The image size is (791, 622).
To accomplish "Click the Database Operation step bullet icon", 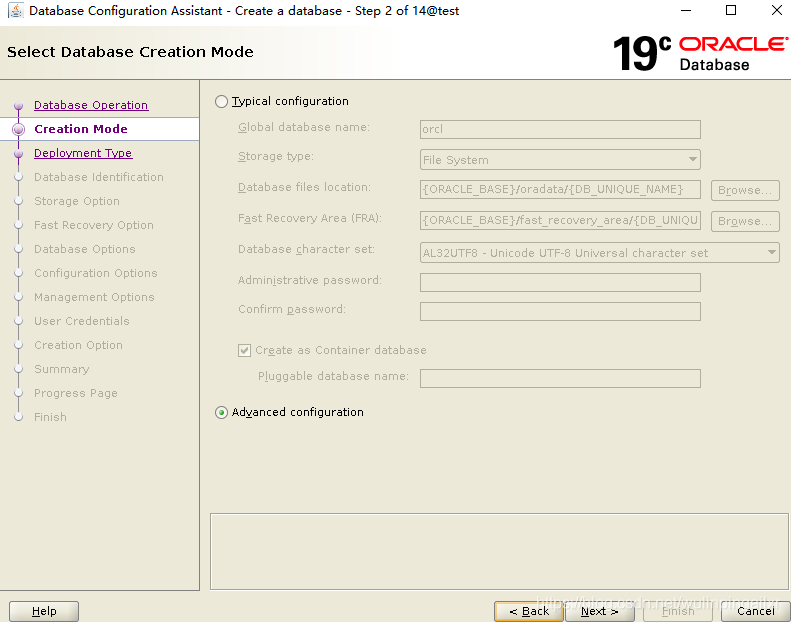I will click(x=19, y=105).
